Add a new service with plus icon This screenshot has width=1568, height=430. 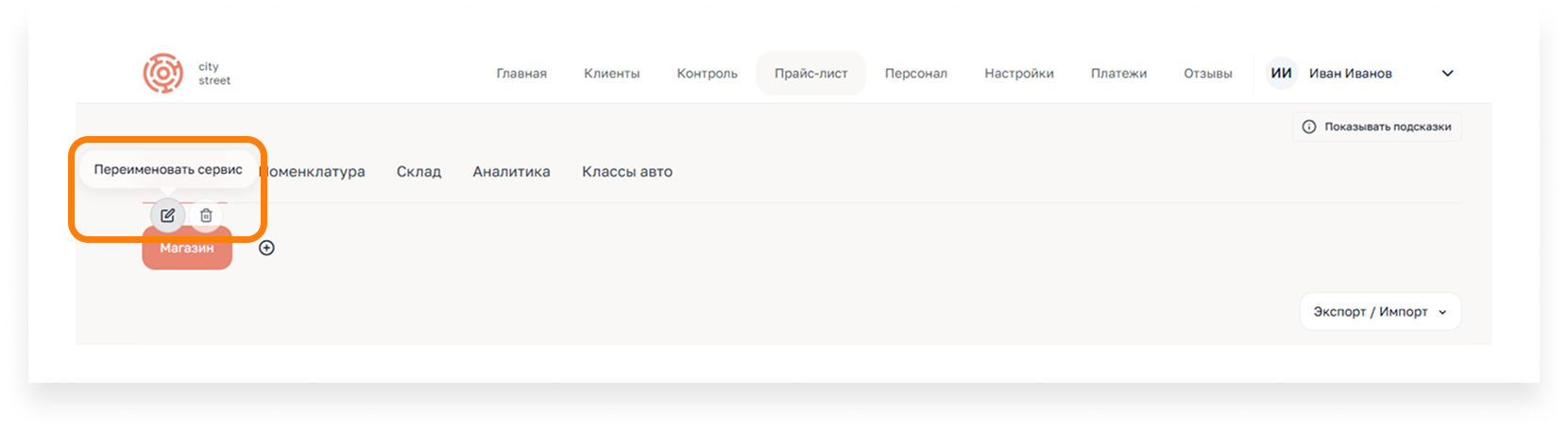point(266,248)
